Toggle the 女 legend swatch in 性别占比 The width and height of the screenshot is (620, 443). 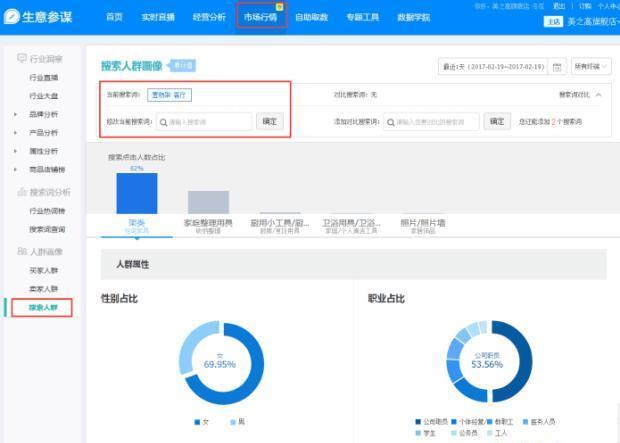(197, 422)
